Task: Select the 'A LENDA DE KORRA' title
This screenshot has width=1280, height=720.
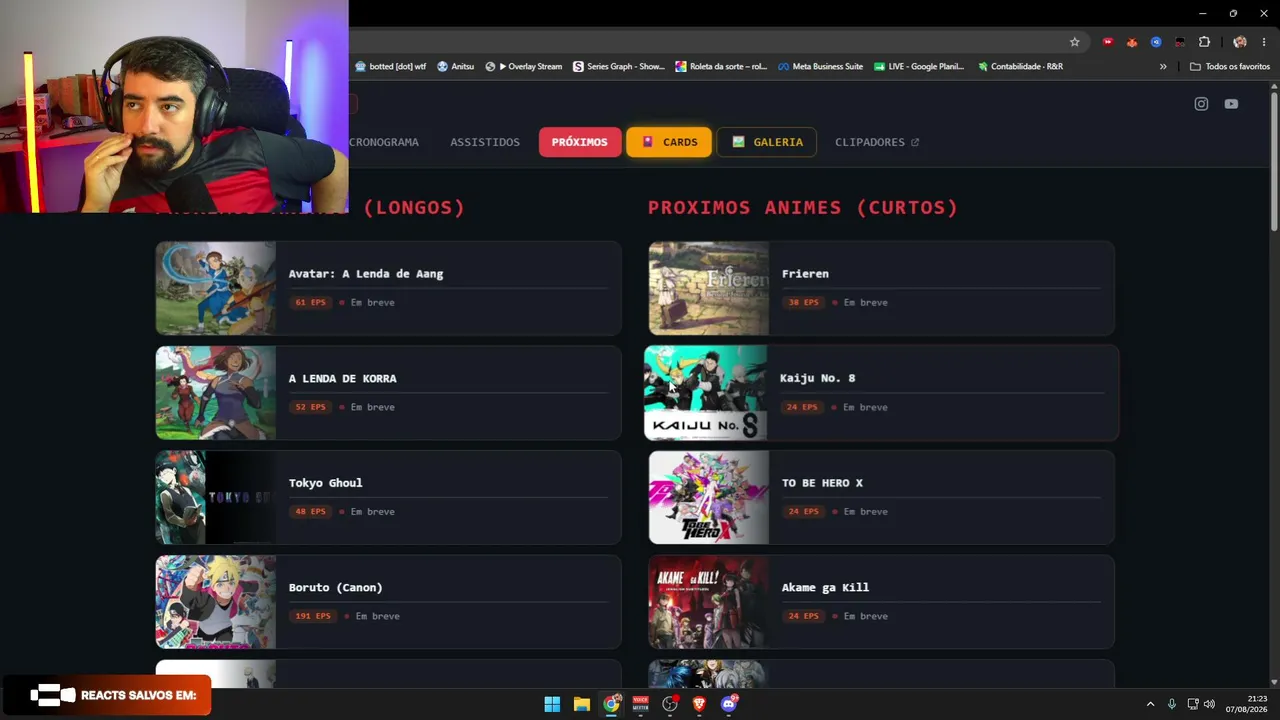Action: 343,379
